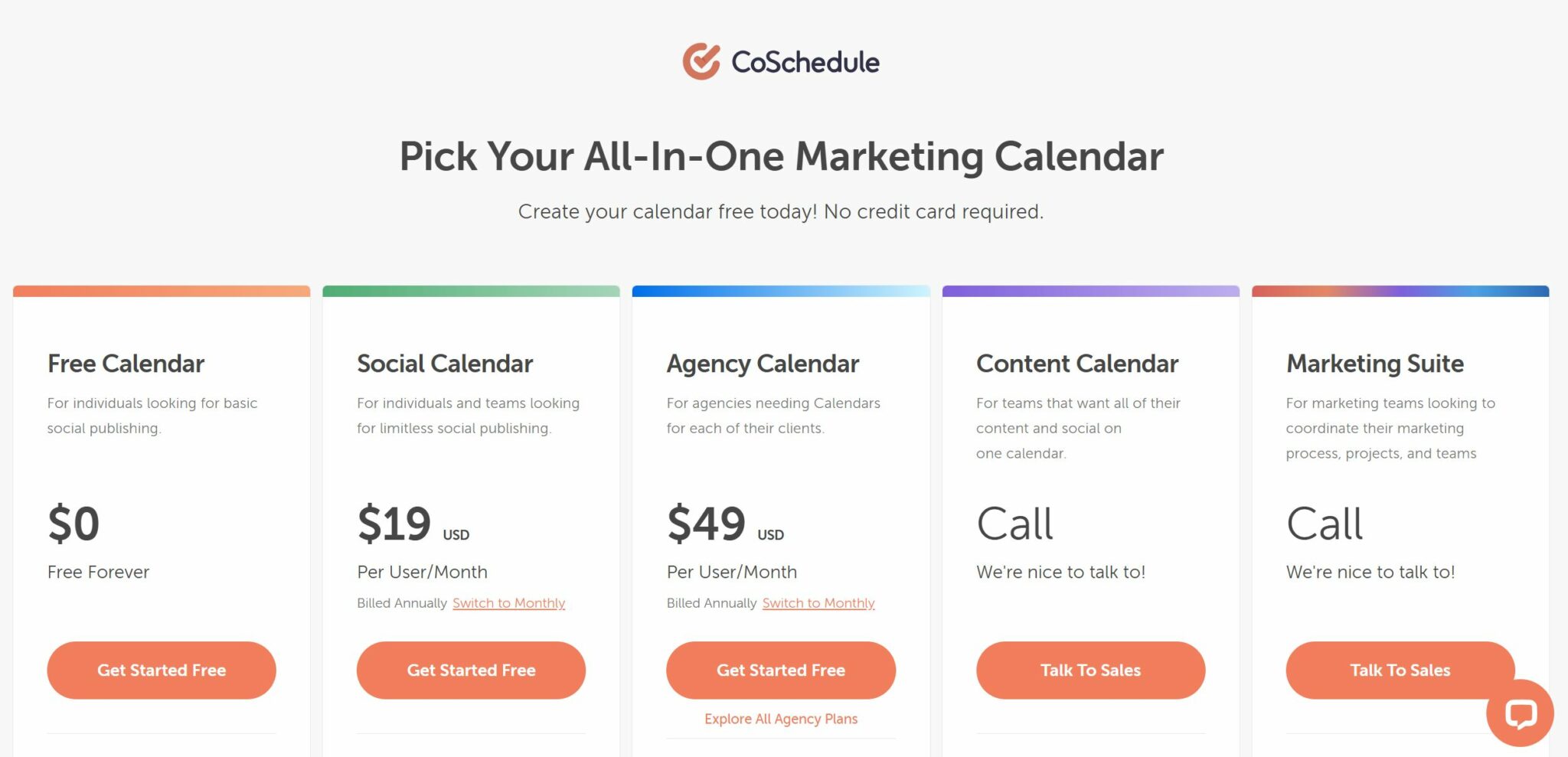Viewport: 1568px width, 757px height.
Task: Click the checkmark in the CoSchedule logo
Action: click(701, 60)
